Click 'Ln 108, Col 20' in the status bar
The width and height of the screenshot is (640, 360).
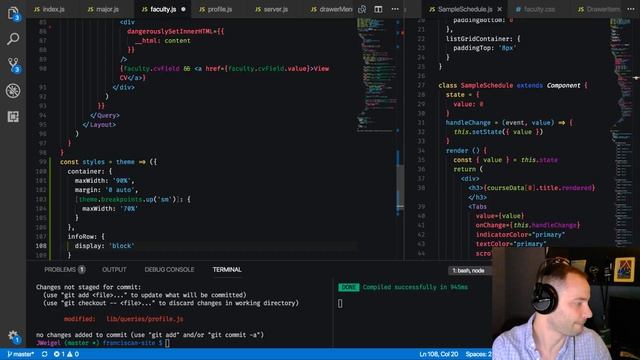(438, 354)
